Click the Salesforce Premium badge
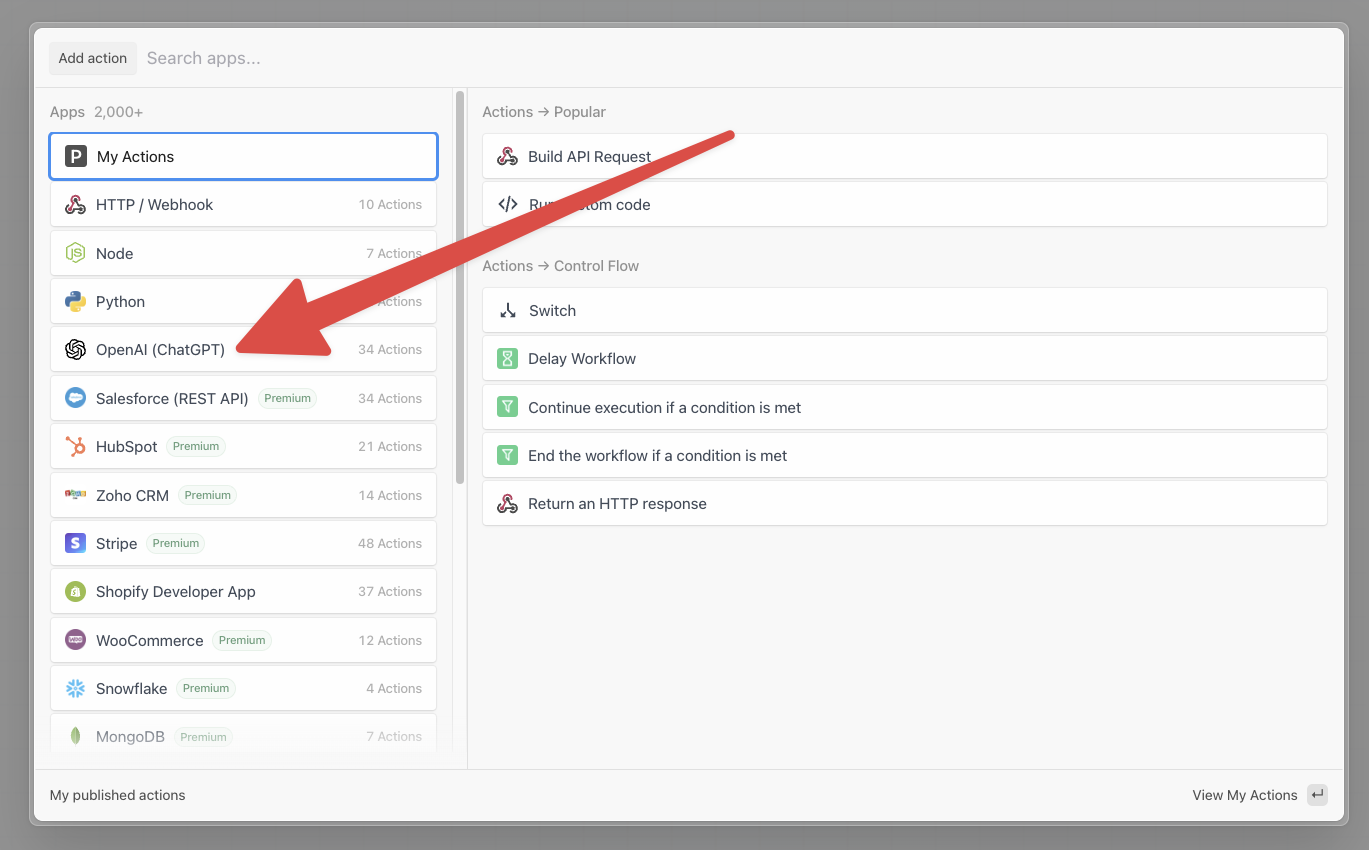Image resolution: width=1369 pixels, height=850 pixels. click(288, 398)
